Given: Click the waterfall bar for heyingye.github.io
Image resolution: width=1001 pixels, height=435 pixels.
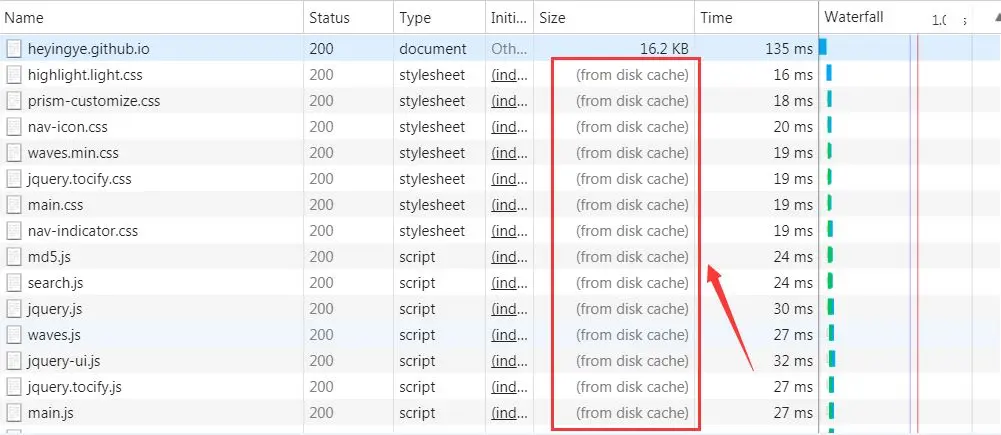Looking at the screenshot, I should (x=823, y=47).
